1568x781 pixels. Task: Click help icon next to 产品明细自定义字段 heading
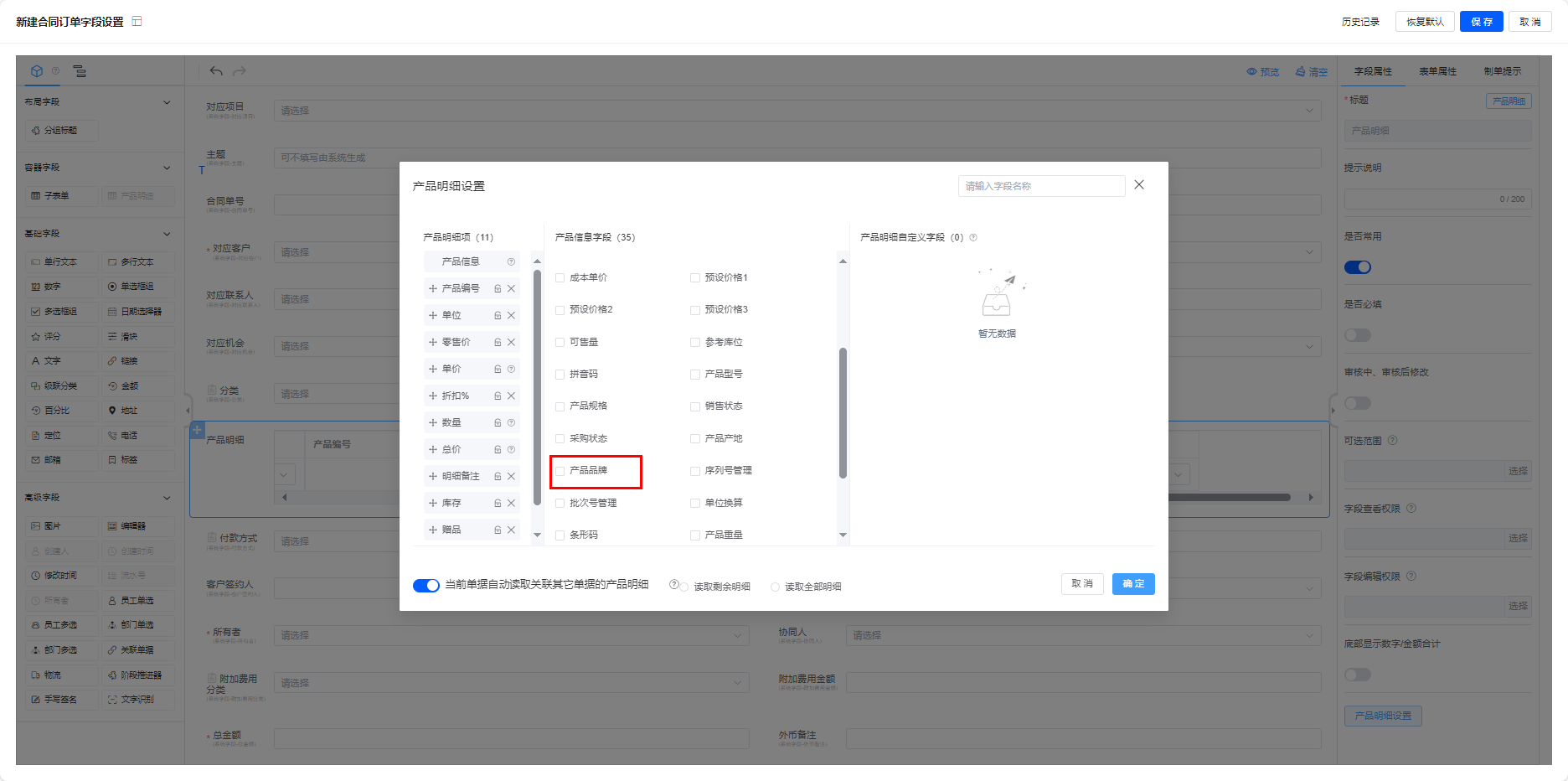coord(973,238)
